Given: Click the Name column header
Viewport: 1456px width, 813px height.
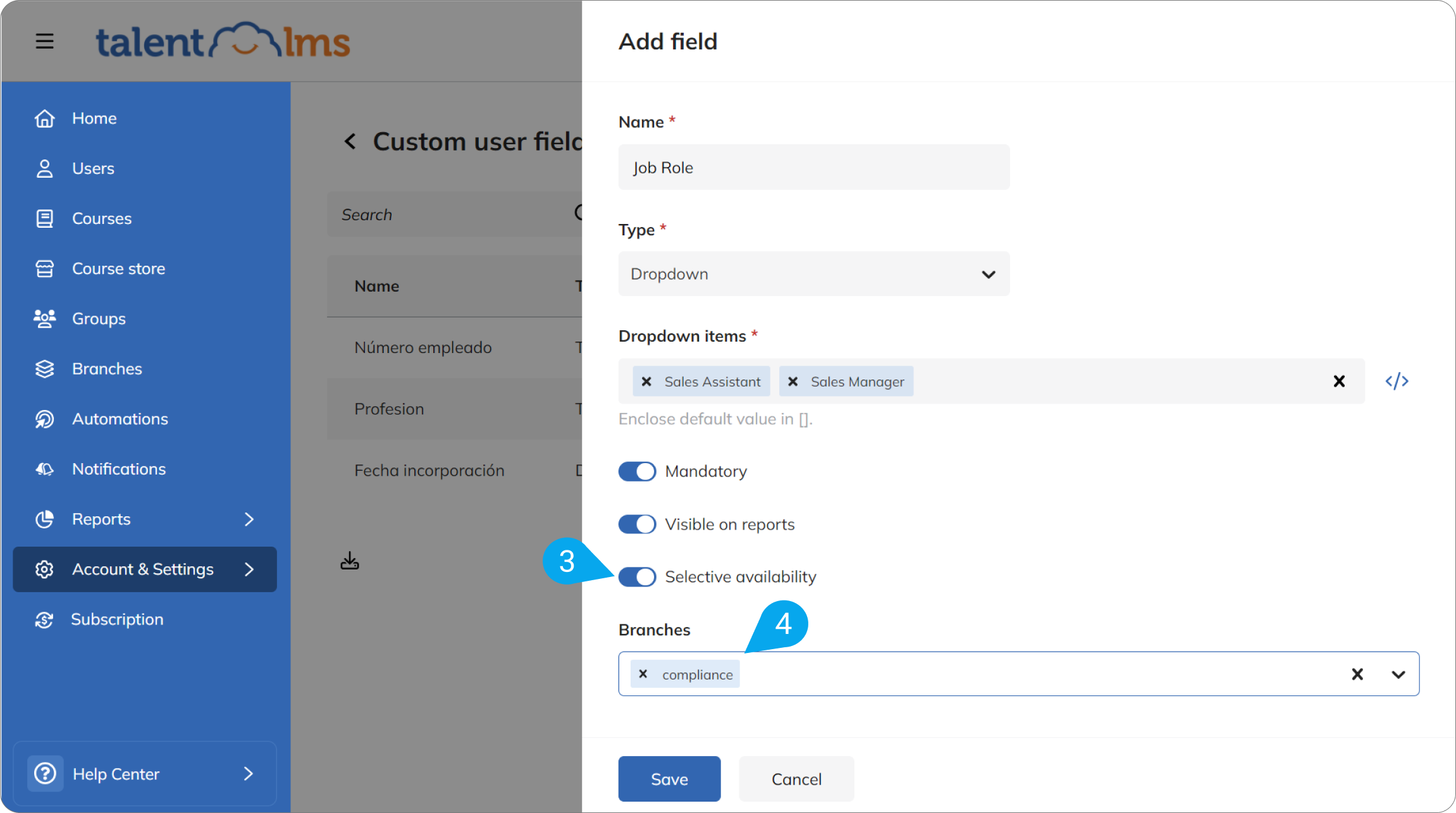Looking at the screenshot, I should [x=376, y=286].
